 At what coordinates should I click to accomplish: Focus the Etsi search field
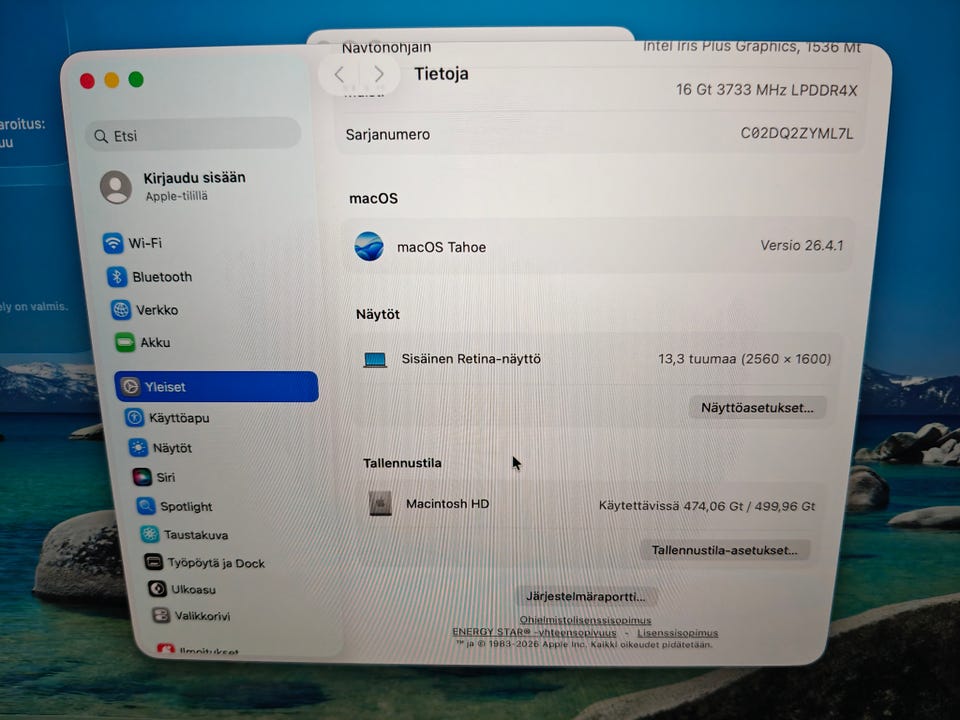click(193, 135)
